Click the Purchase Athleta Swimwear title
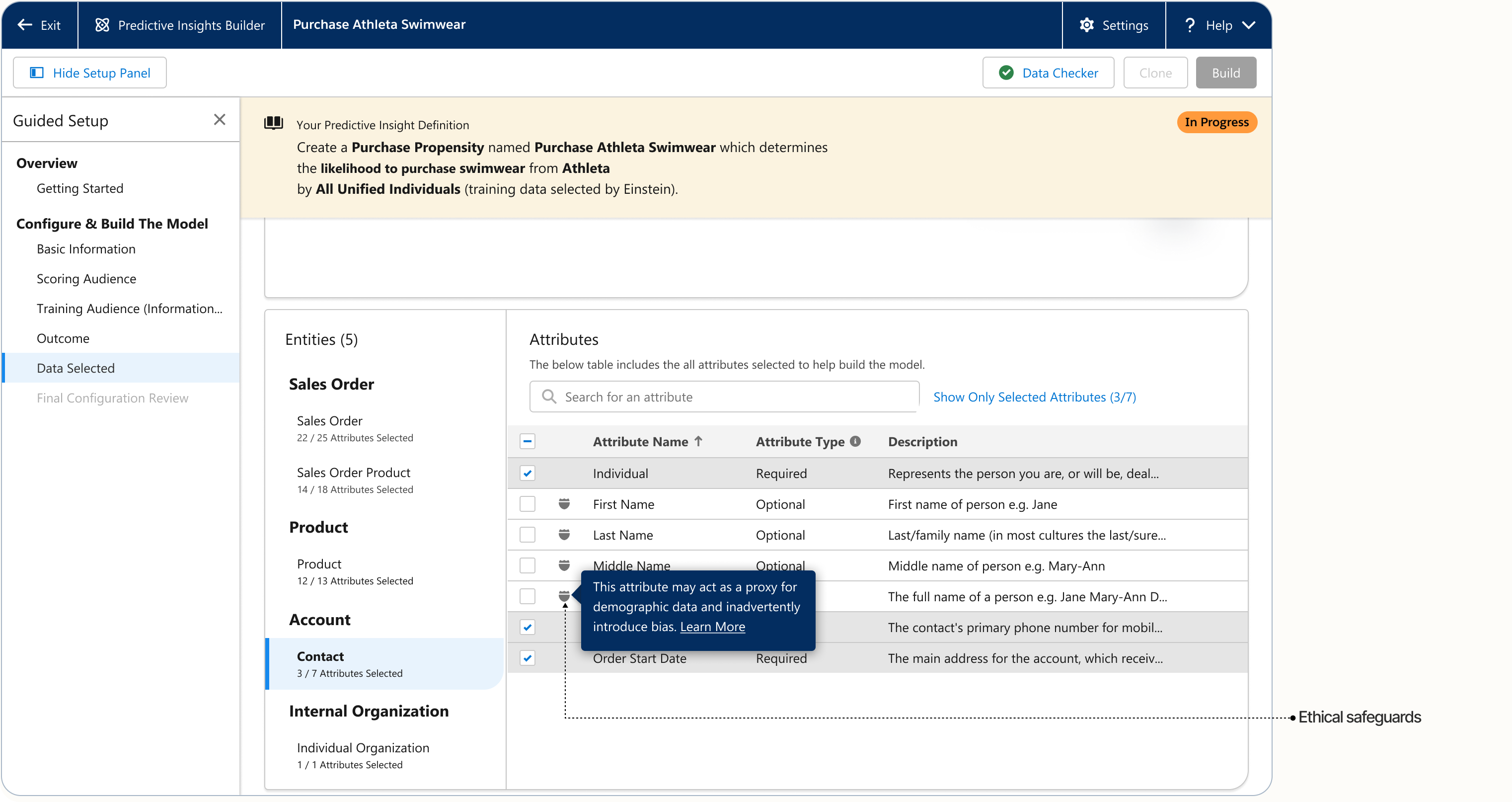The width and height of the screenshot is (1512, 802). [x=379, y=24]
